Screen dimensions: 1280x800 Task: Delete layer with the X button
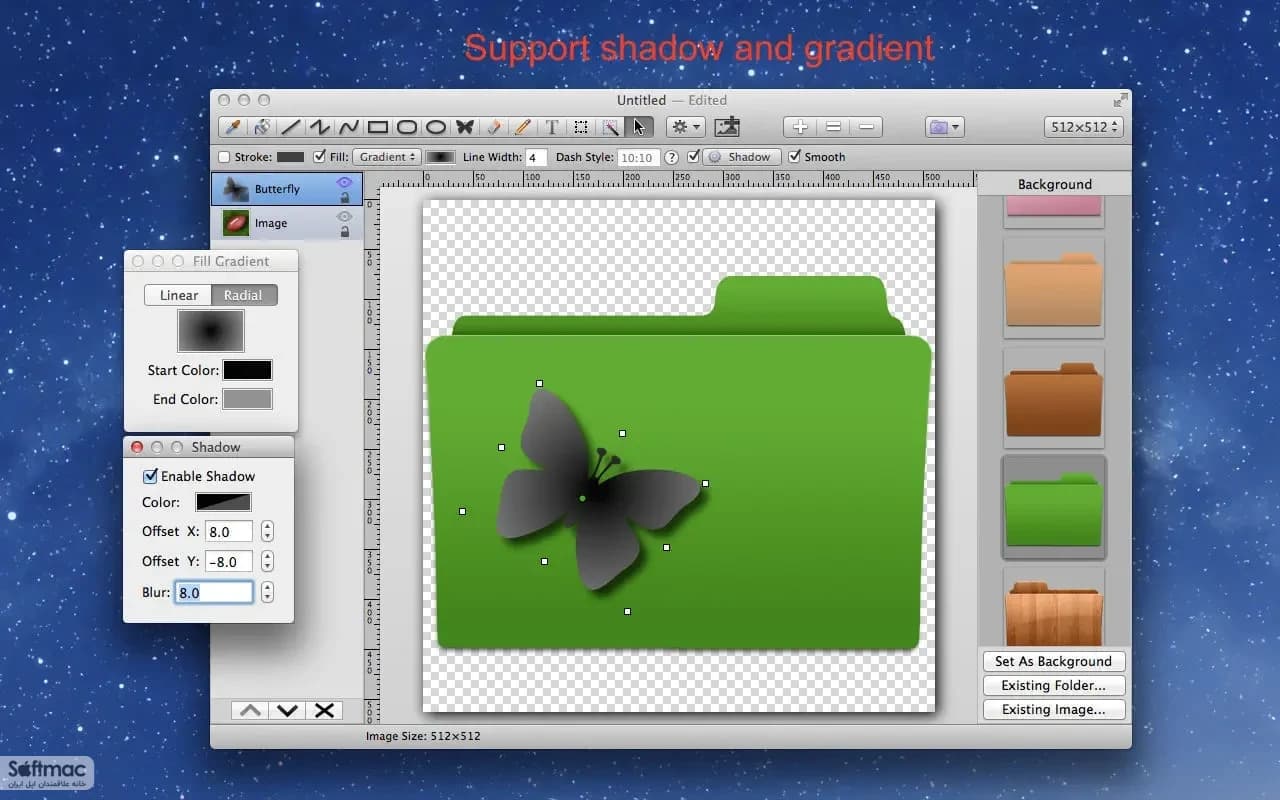pyautogui.click(x=324, y=710)
